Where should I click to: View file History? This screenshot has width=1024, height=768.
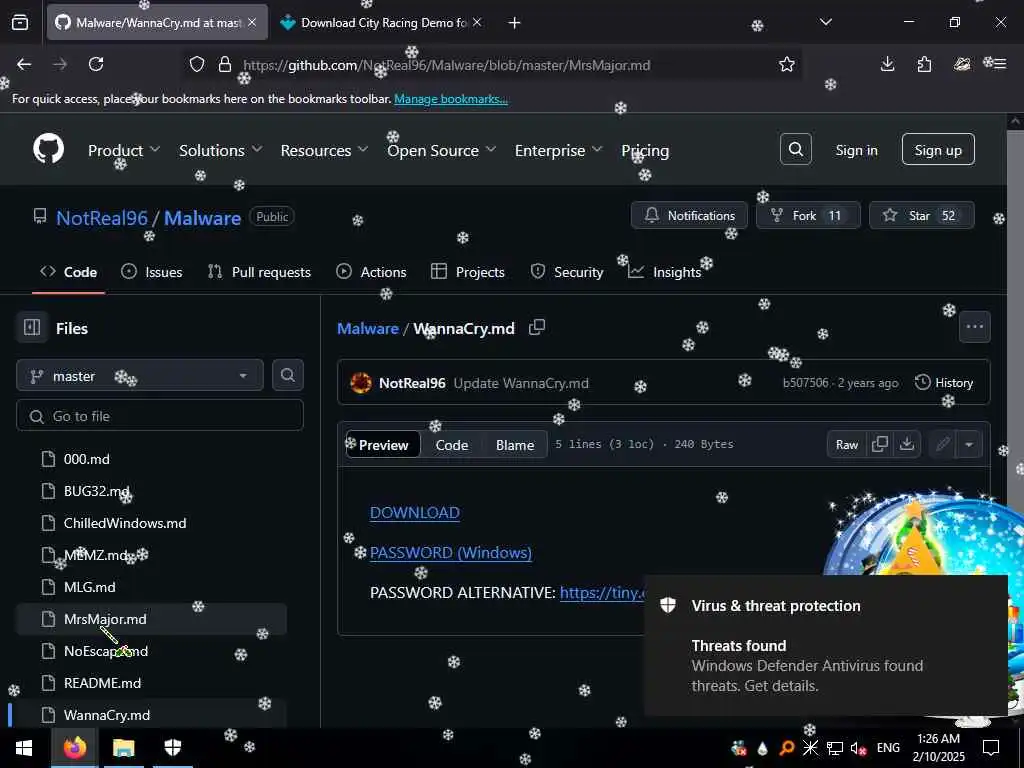coord(944,383)
